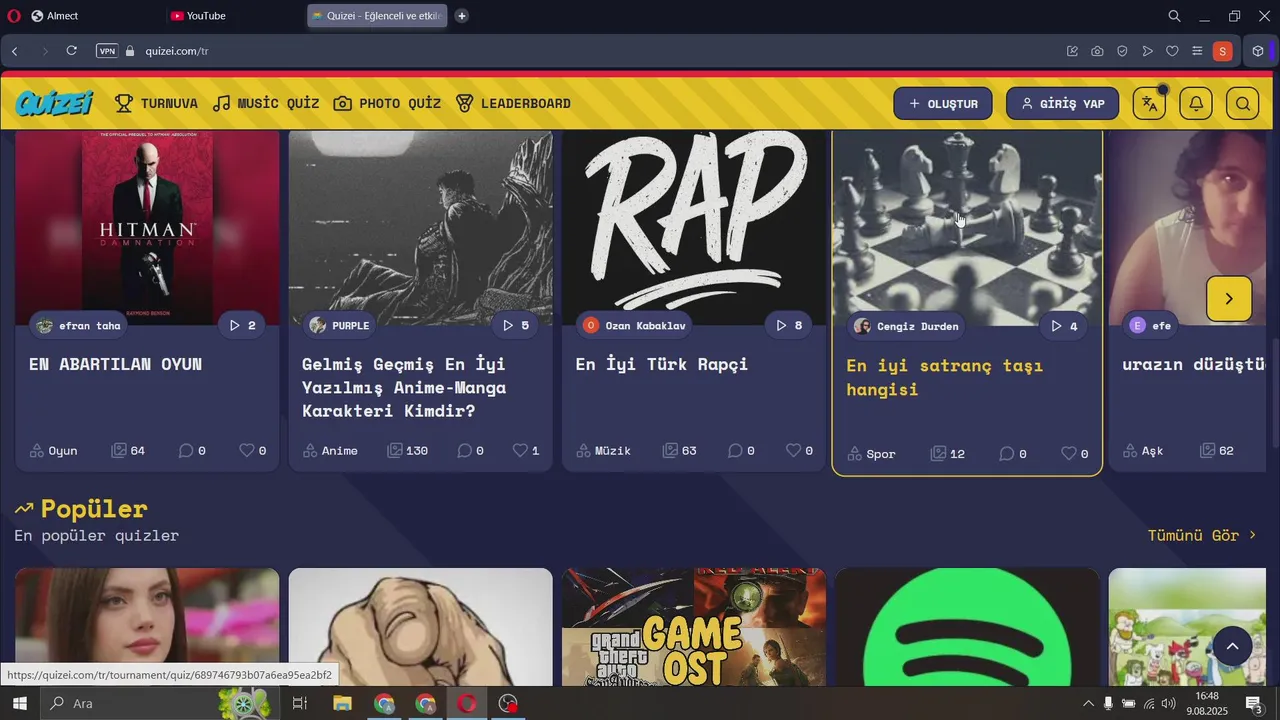Click image count 130 on anime quiz
The height and width of the screenshot is (720, 1280).
[408, 451]
